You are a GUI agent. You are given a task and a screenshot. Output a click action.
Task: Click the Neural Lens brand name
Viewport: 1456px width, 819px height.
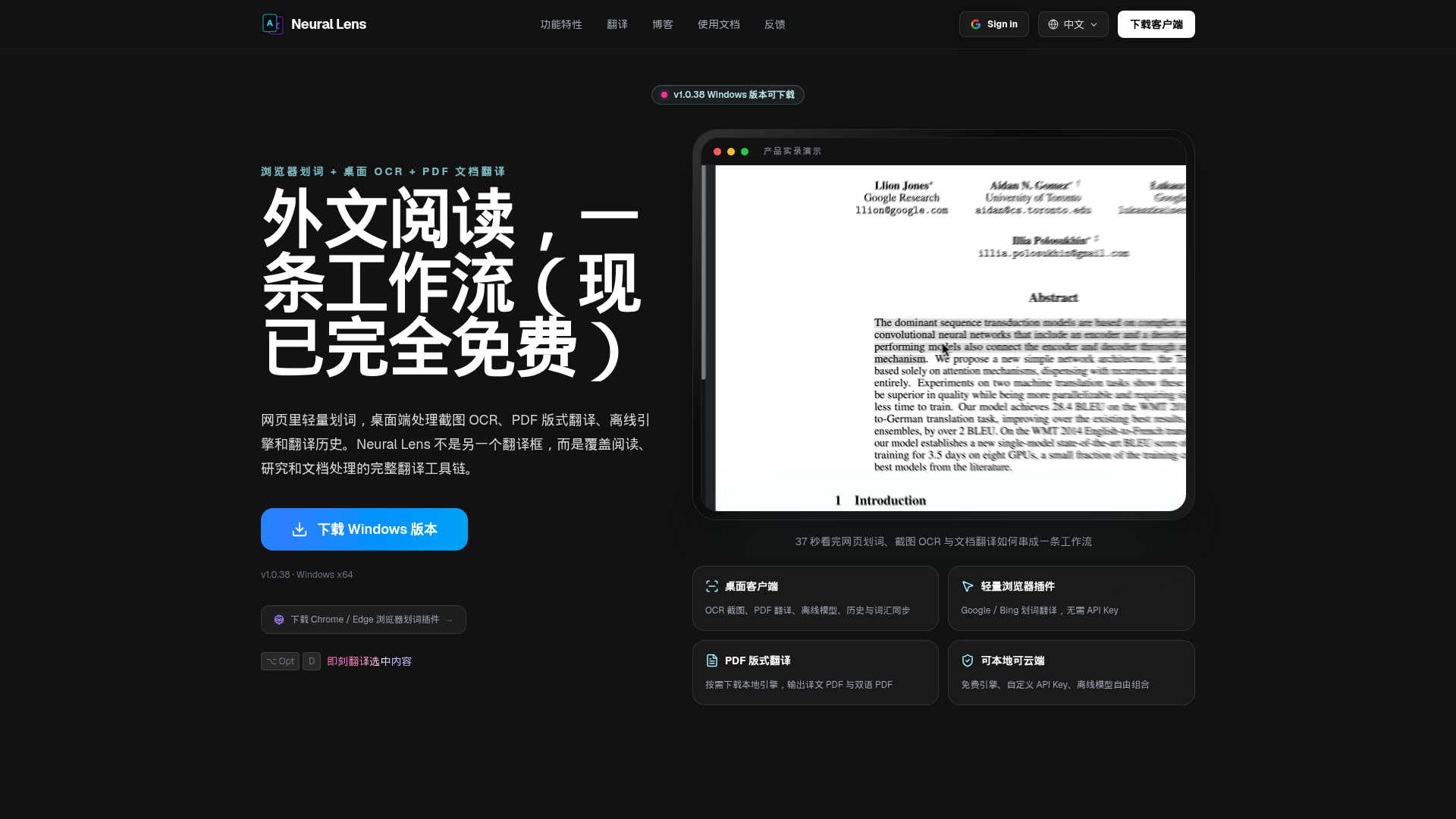(328, 24)
